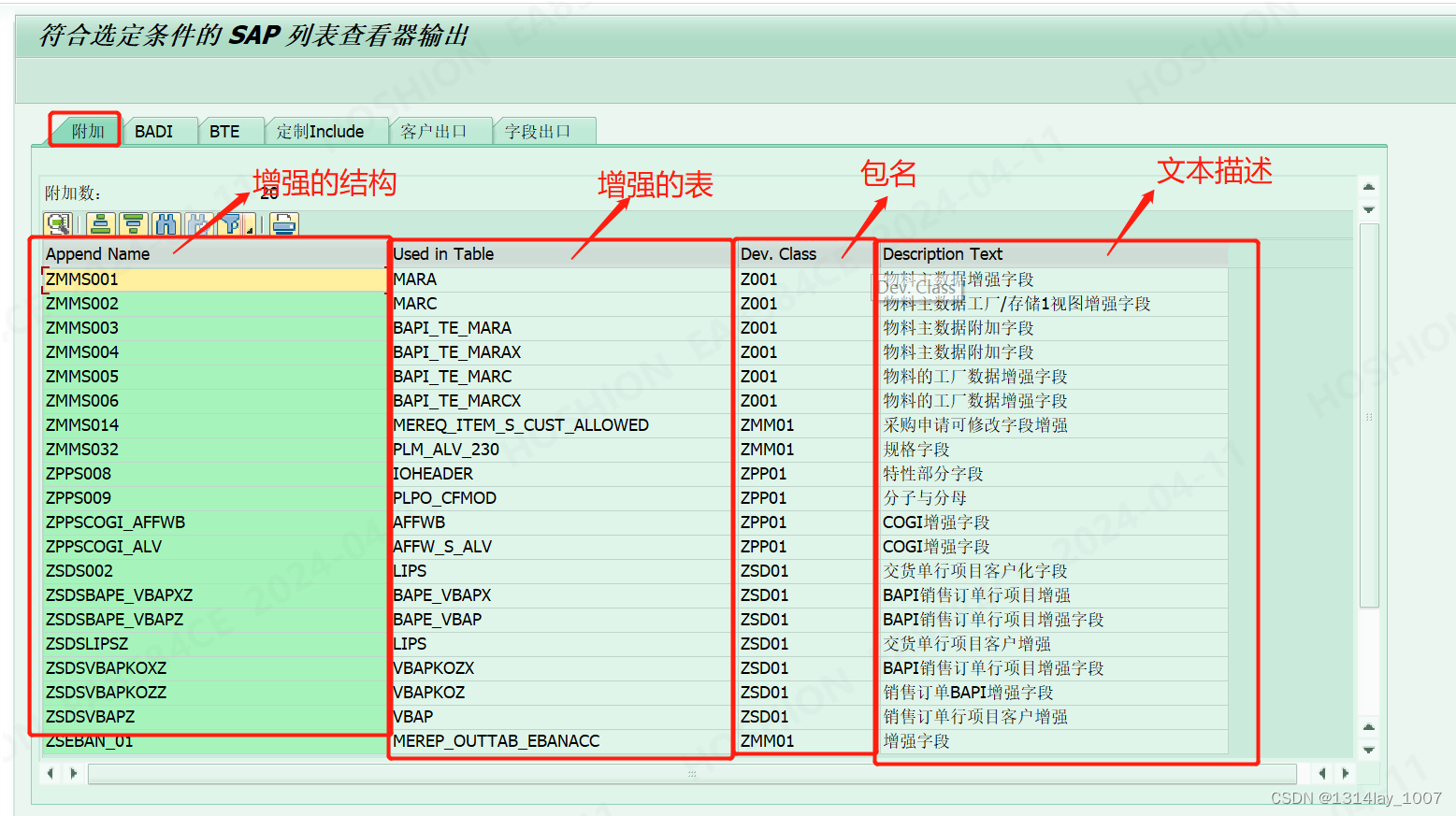Click the Print icon in ALV toolbar
Viewport: 1456px width, 816px height.
click(284, 224)
